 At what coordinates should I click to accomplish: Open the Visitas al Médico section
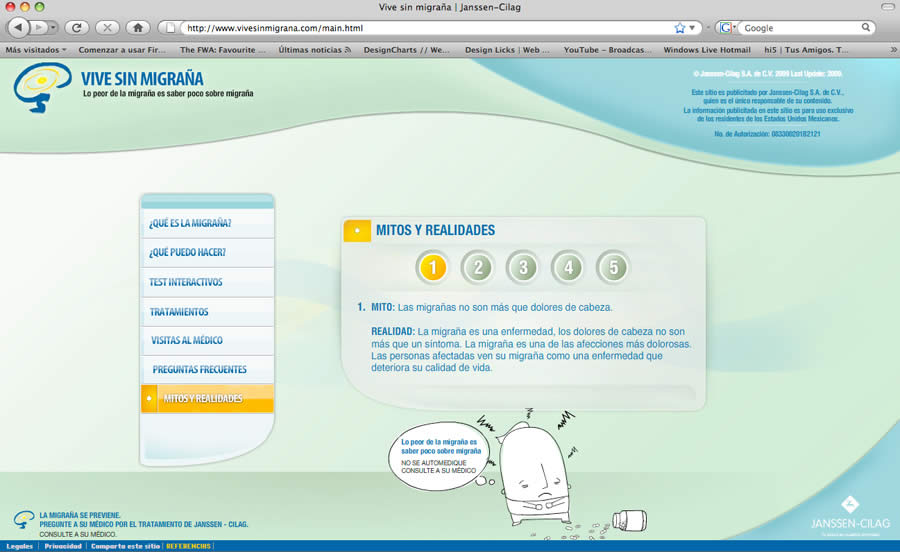(208, 340)
